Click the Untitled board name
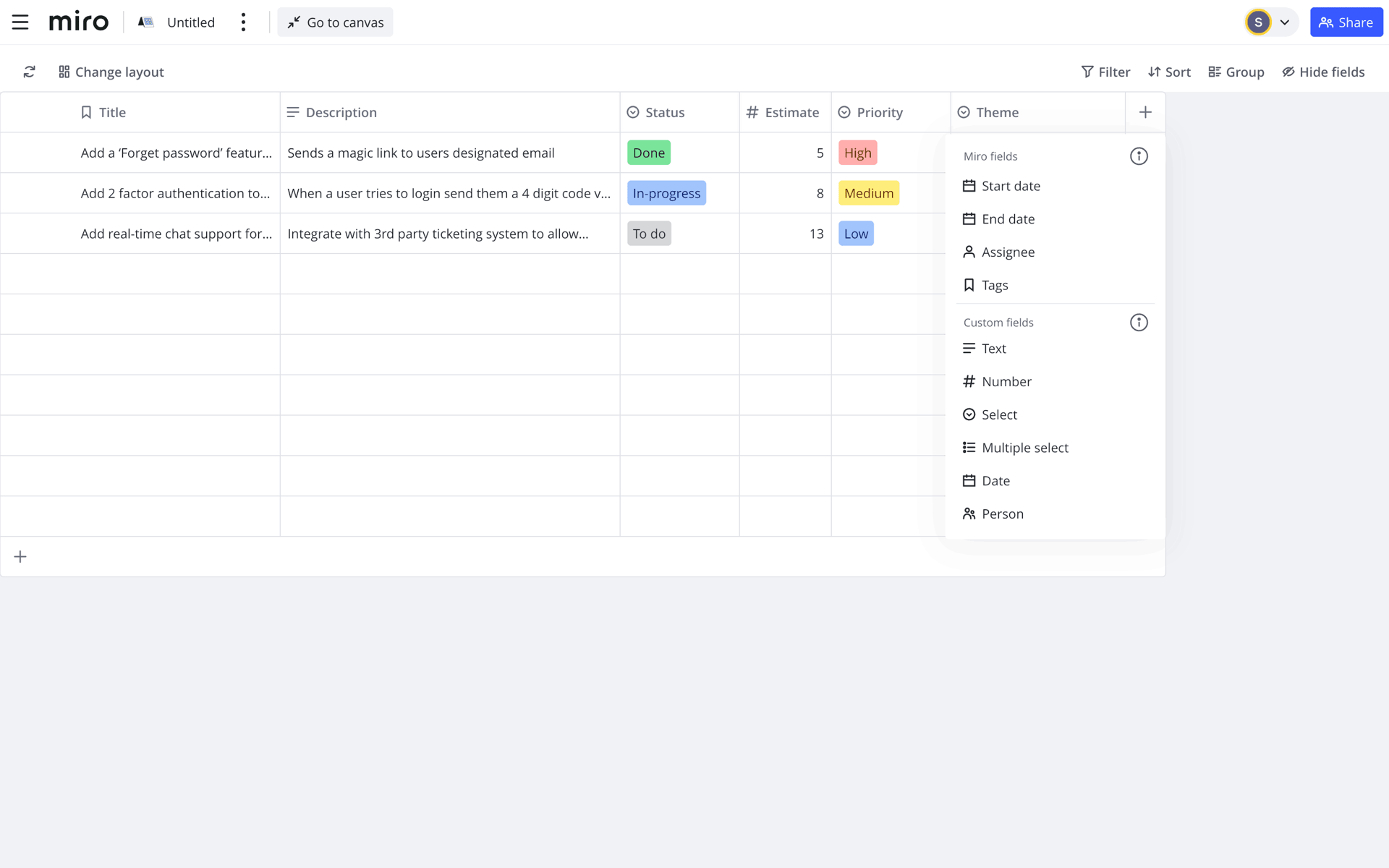The height and width of the screenshot is (868, 1389). 191,22
